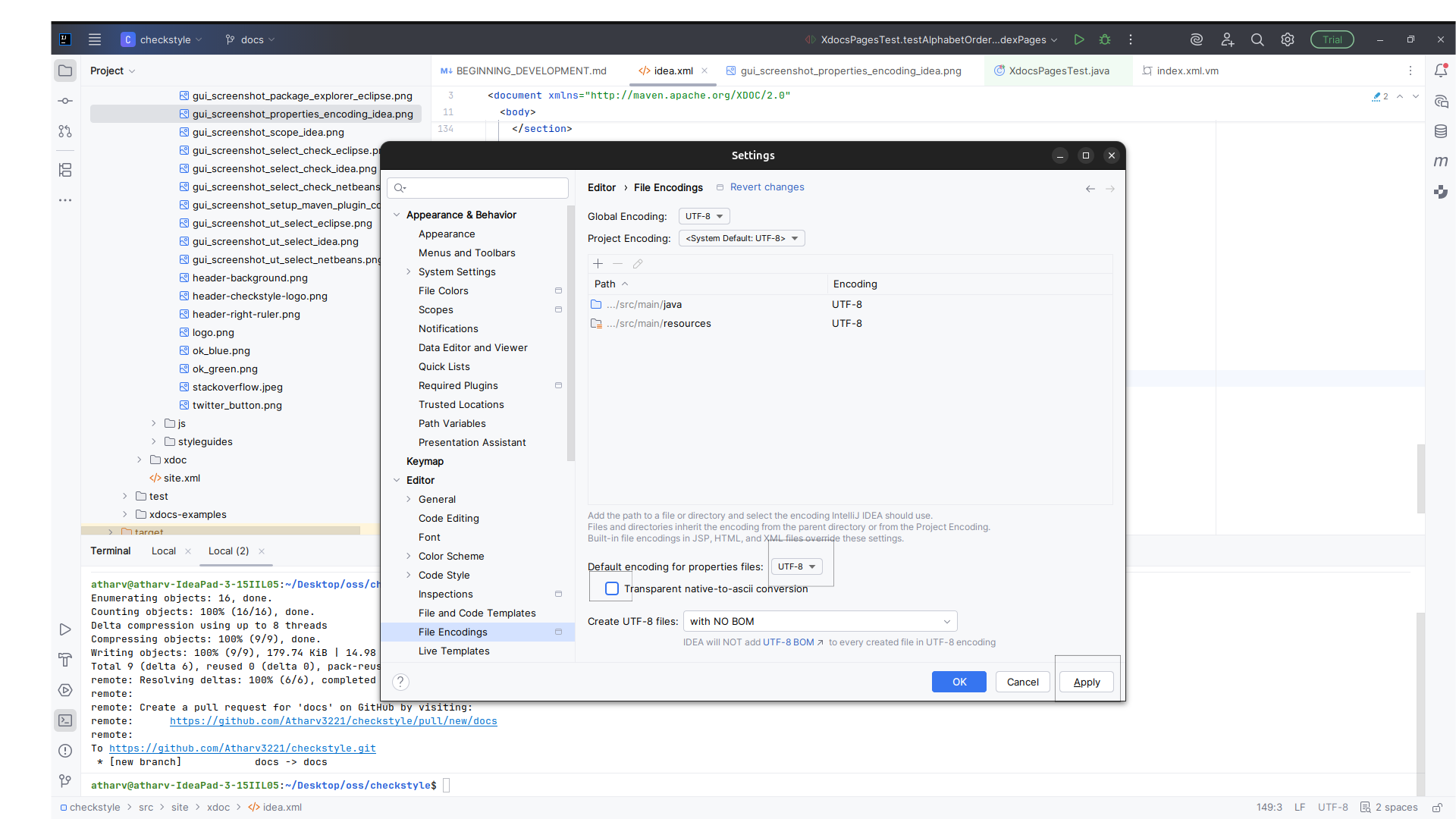Open the Maven tool window
The height and width of the screenshot is (819, 1456).
[1442, 161]
